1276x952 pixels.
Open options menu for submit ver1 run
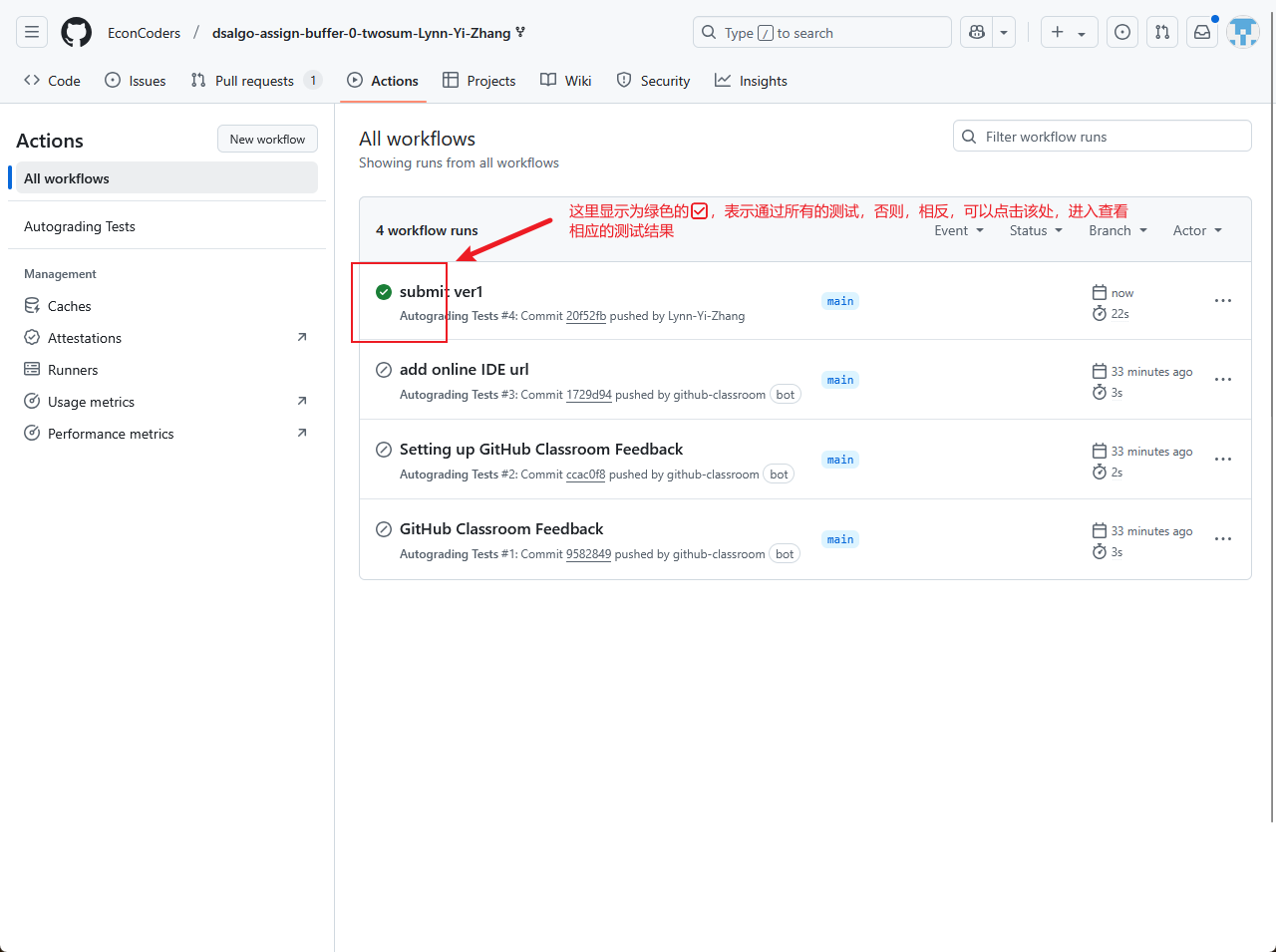tap(1223, 301)
